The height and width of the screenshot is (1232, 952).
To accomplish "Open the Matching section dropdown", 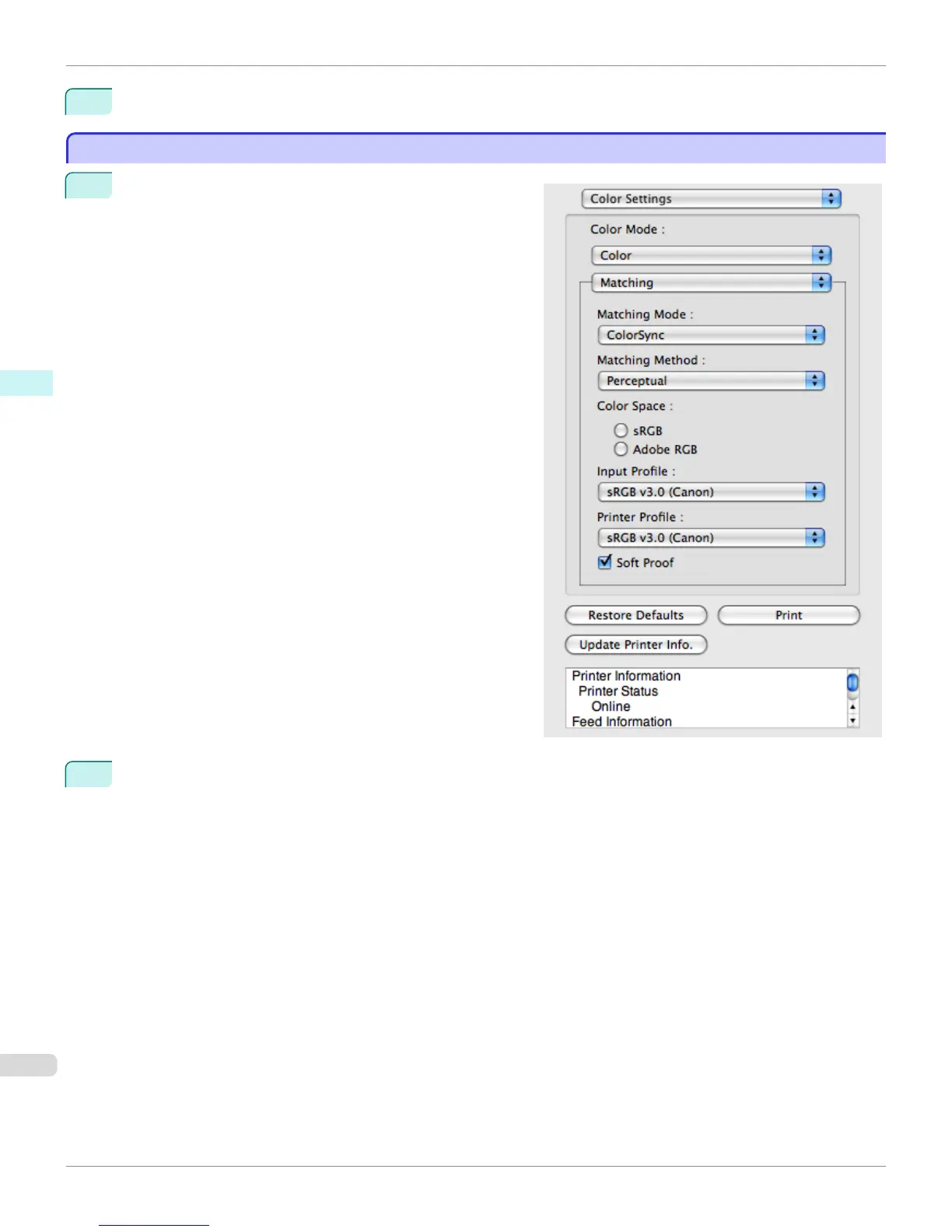I will pos(711,282).
